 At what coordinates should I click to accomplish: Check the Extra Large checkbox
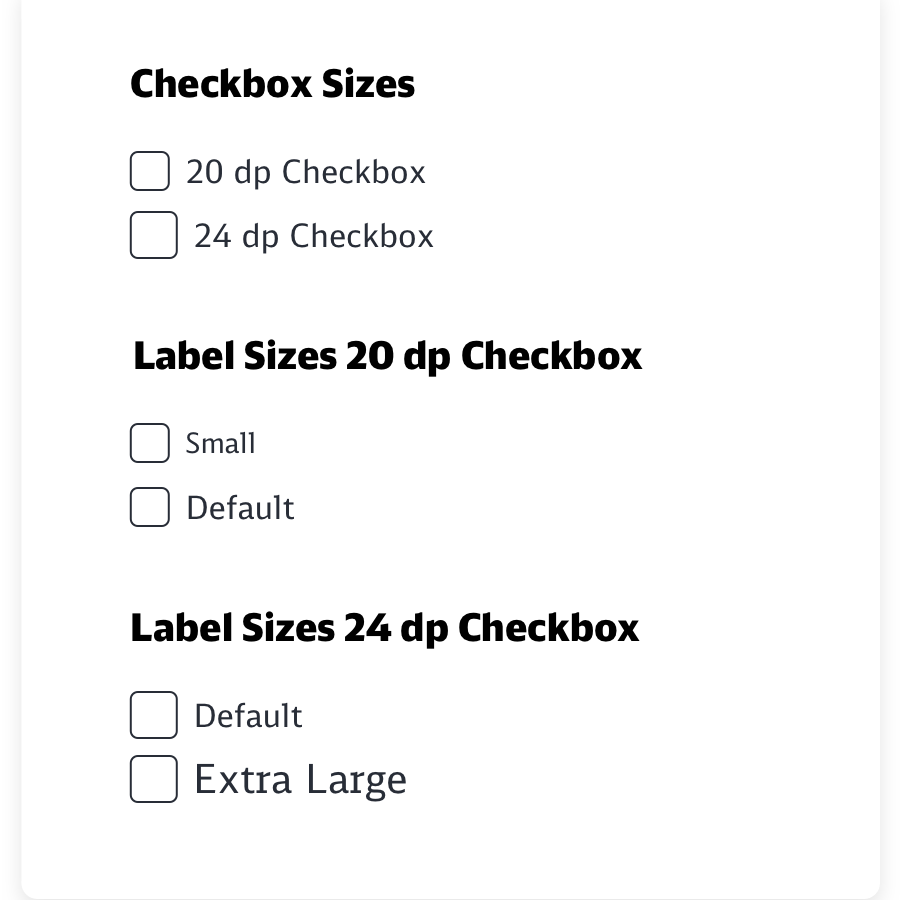coord(154,779)
